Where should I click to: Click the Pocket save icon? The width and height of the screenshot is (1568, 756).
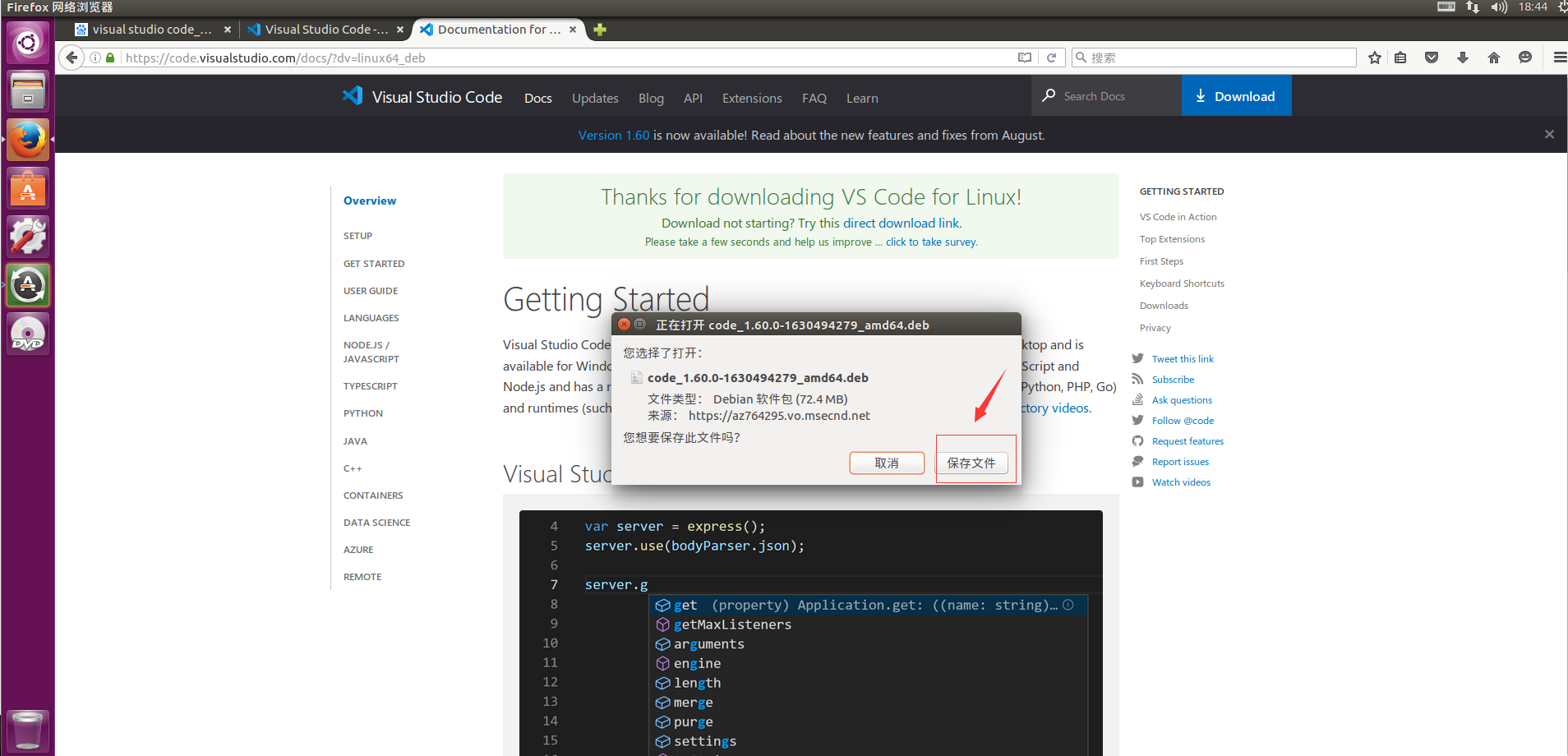coord(1432,58)
